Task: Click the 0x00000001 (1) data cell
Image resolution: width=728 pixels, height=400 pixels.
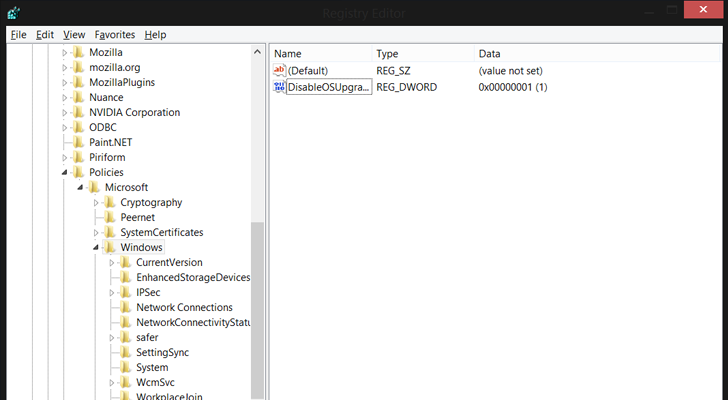Action: pos(513,87)
